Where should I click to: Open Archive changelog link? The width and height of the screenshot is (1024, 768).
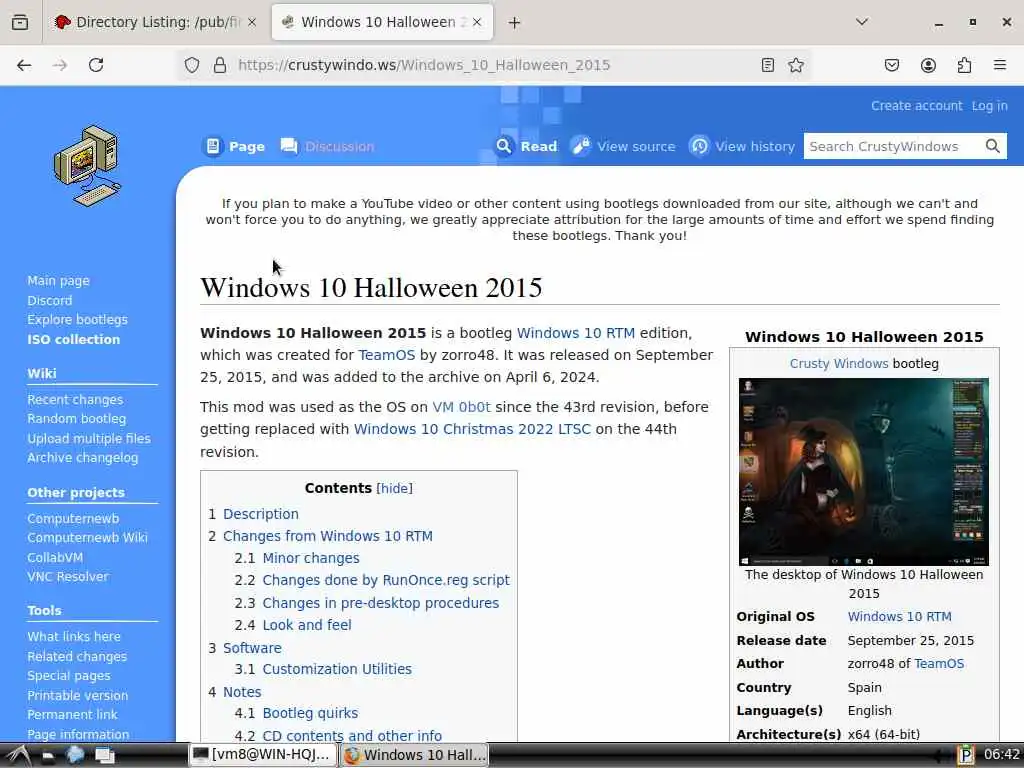point(82,458)
